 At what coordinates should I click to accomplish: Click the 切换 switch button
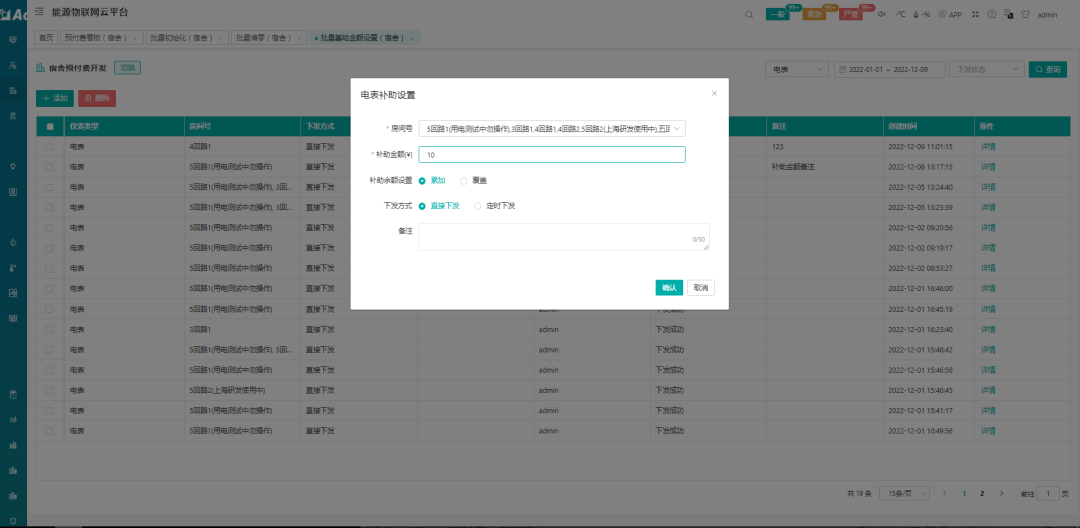(127, 67)
